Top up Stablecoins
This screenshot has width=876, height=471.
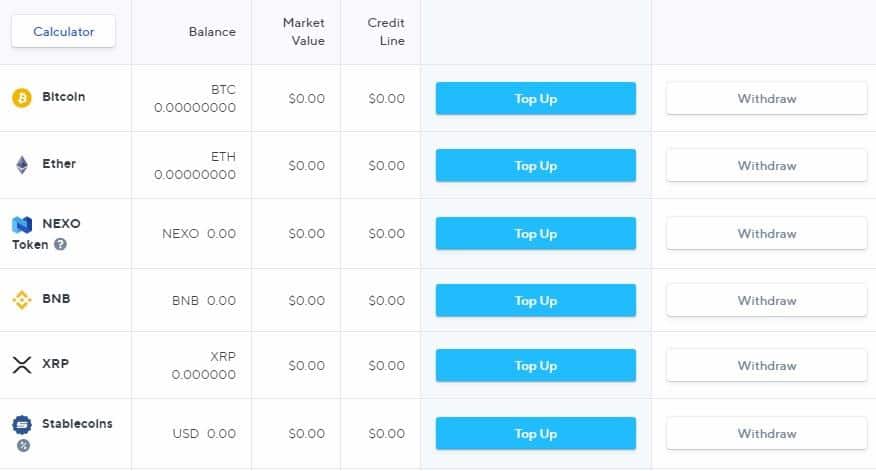[535, 434]
